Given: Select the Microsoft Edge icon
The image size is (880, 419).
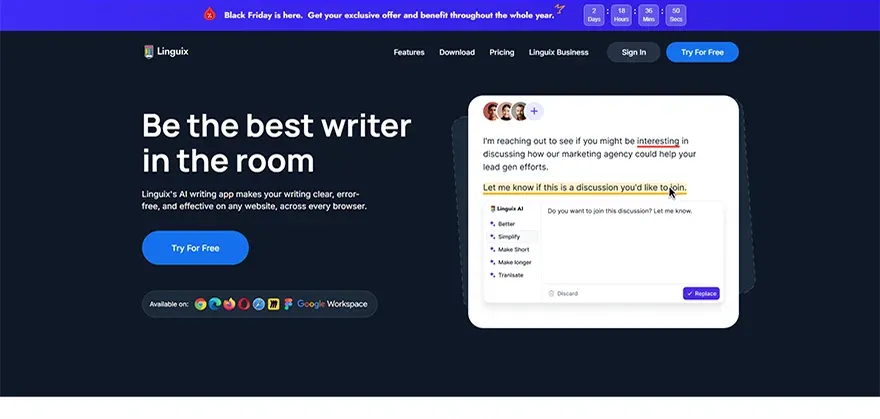Looking at the screenshot, I should pyautogui.click(x=214, y=304).
